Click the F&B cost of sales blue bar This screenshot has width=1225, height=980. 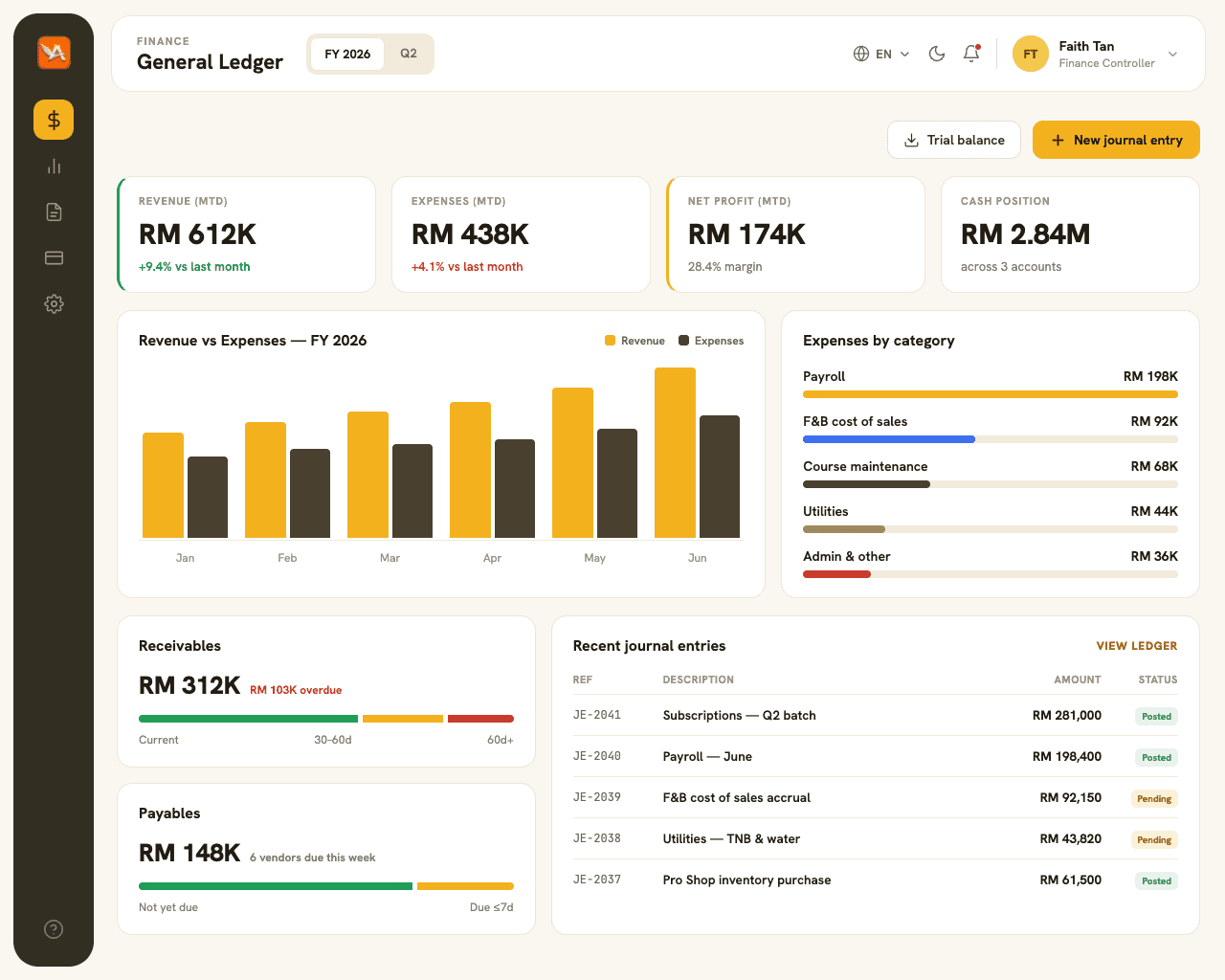[x=889, y=439]
